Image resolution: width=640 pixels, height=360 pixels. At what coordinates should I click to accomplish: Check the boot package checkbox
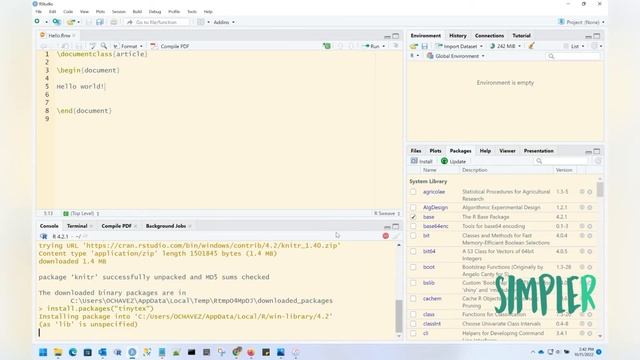[x=413, y=267]
